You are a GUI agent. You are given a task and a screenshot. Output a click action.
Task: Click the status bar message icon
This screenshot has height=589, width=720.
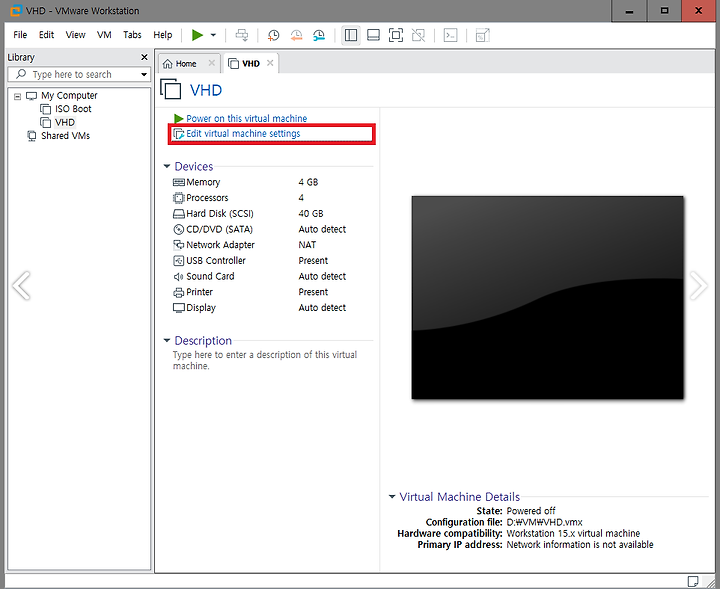(692, 581)
